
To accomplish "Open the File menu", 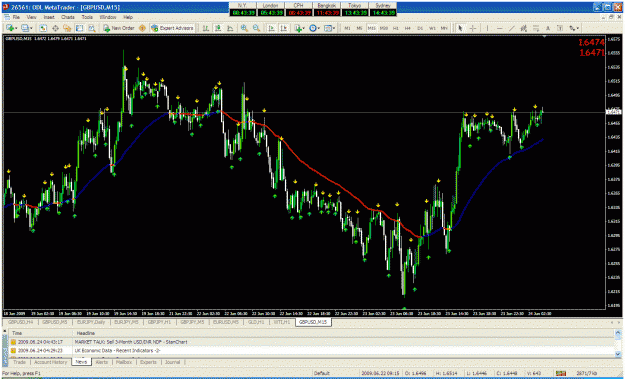I will [x=16, y=17].
